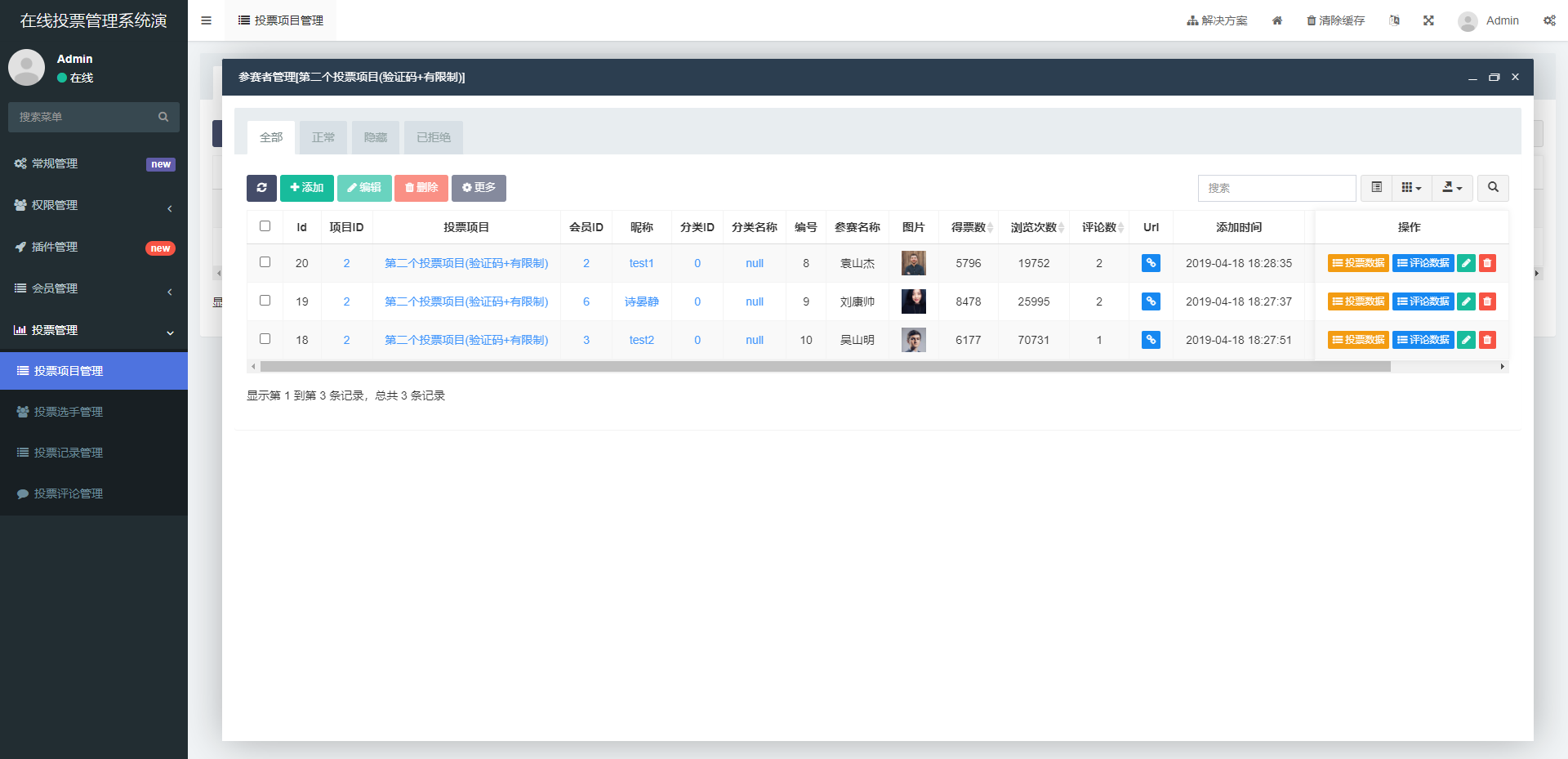
Task: Open the columns visibility dropdown
Action: tap(1411, 188)
